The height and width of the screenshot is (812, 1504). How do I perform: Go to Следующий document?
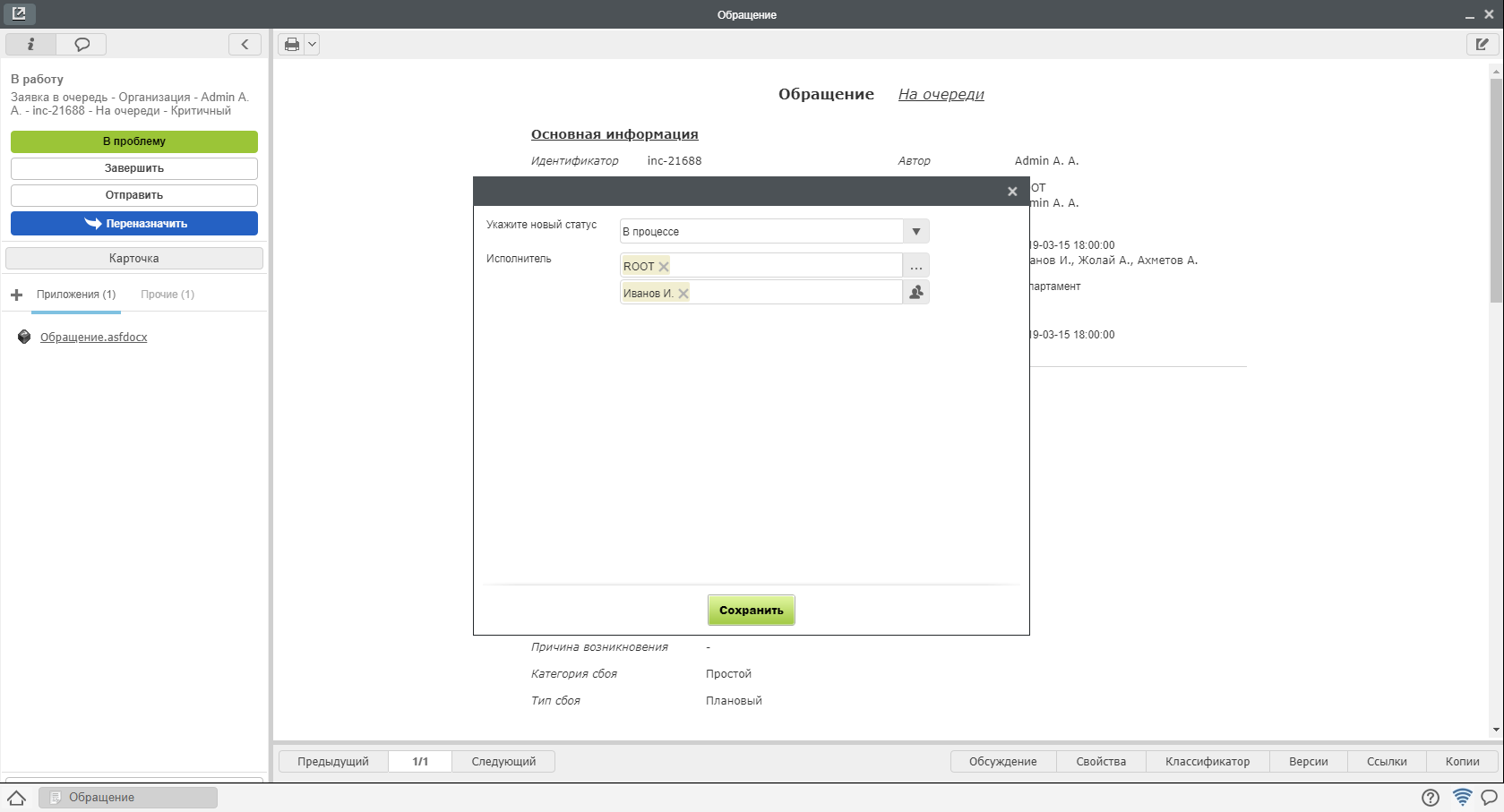tap(503, 762)
